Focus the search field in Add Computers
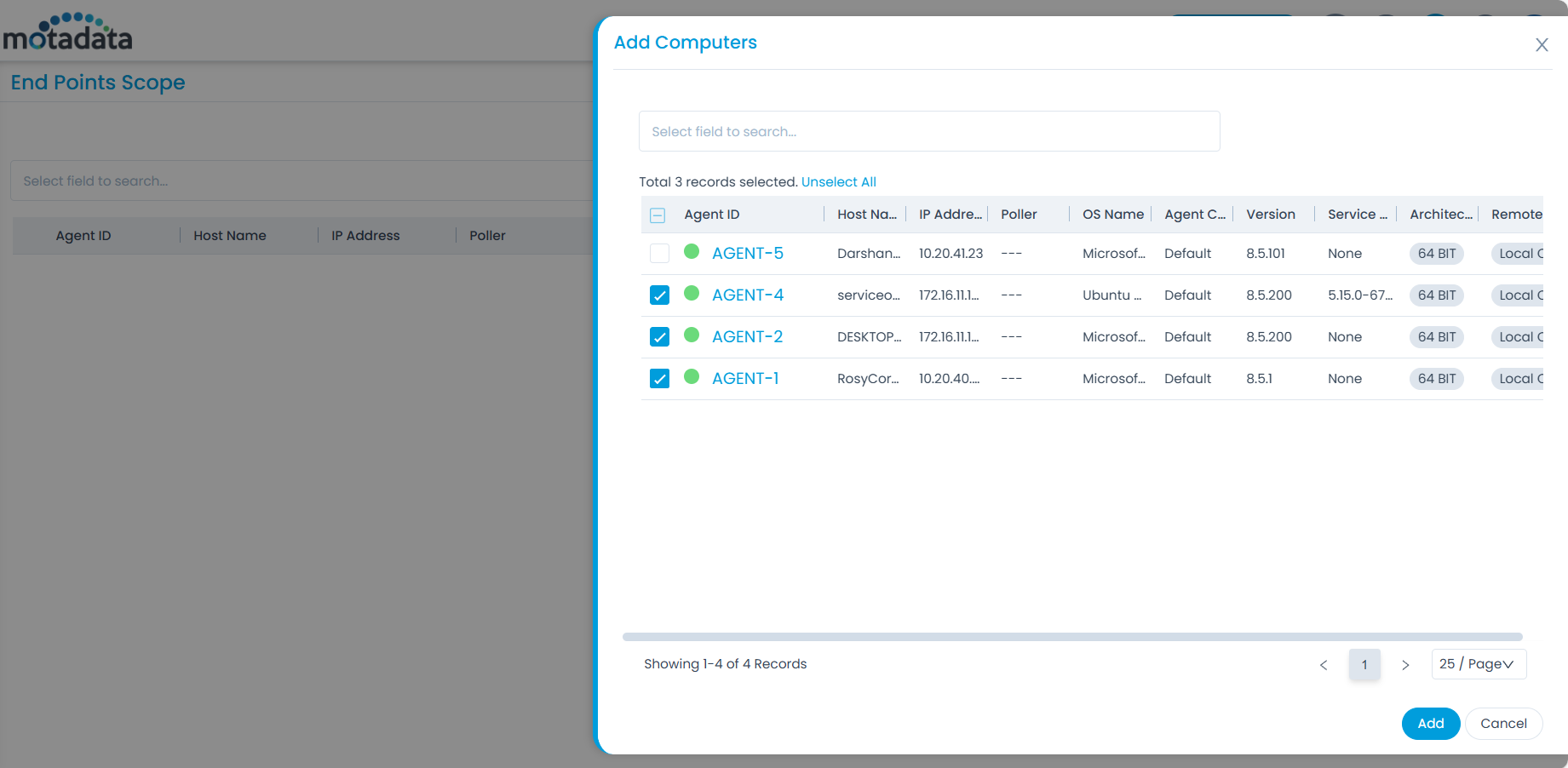The image size is (1568, 768). tap(928, 132)
